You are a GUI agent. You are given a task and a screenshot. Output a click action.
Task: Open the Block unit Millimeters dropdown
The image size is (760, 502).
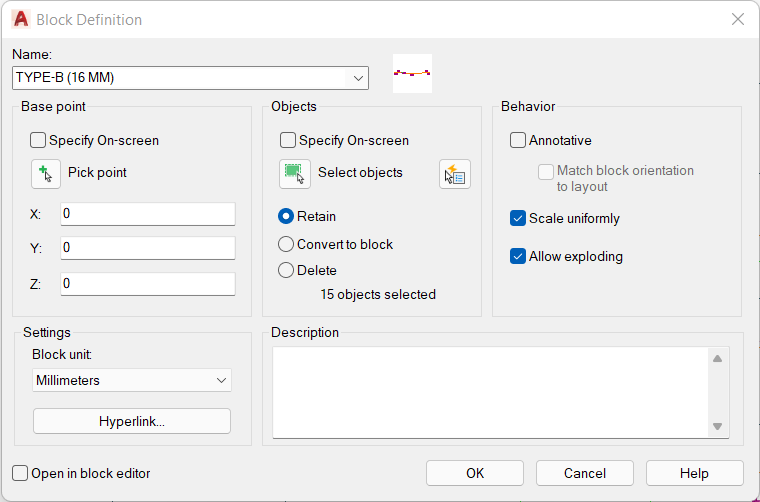(132, 380)
